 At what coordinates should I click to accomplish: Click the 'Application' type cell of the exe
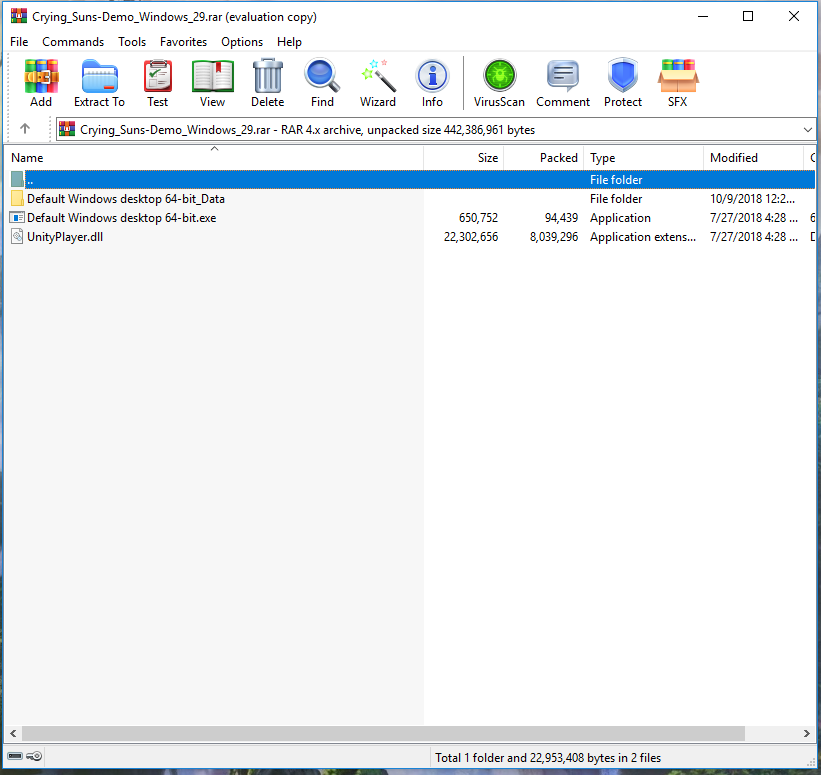coord(620,218)
